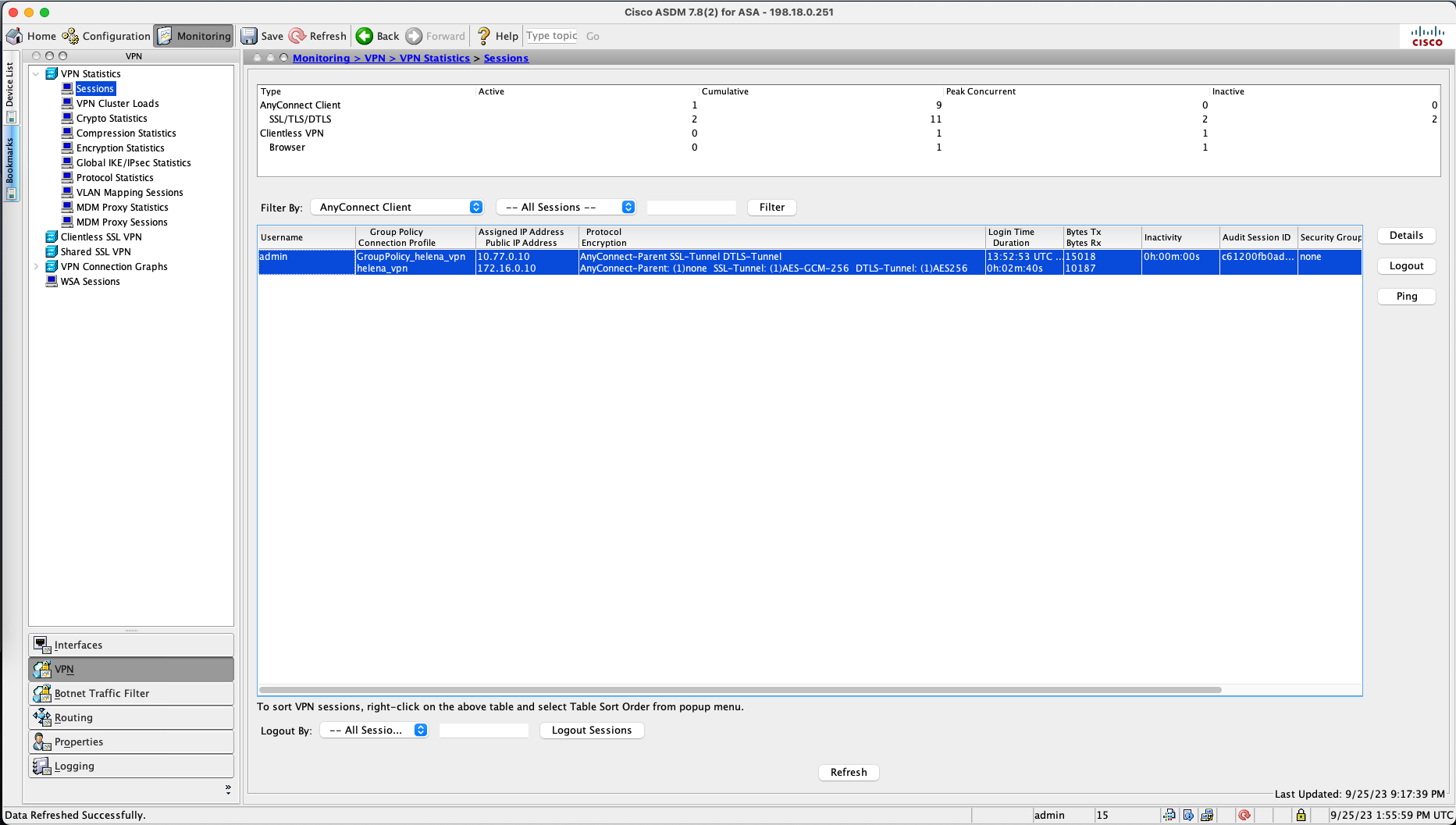This screenshot has width=1456, height=825.
Task: Click the Type topic search field
Action: click(x=551, y=36)
